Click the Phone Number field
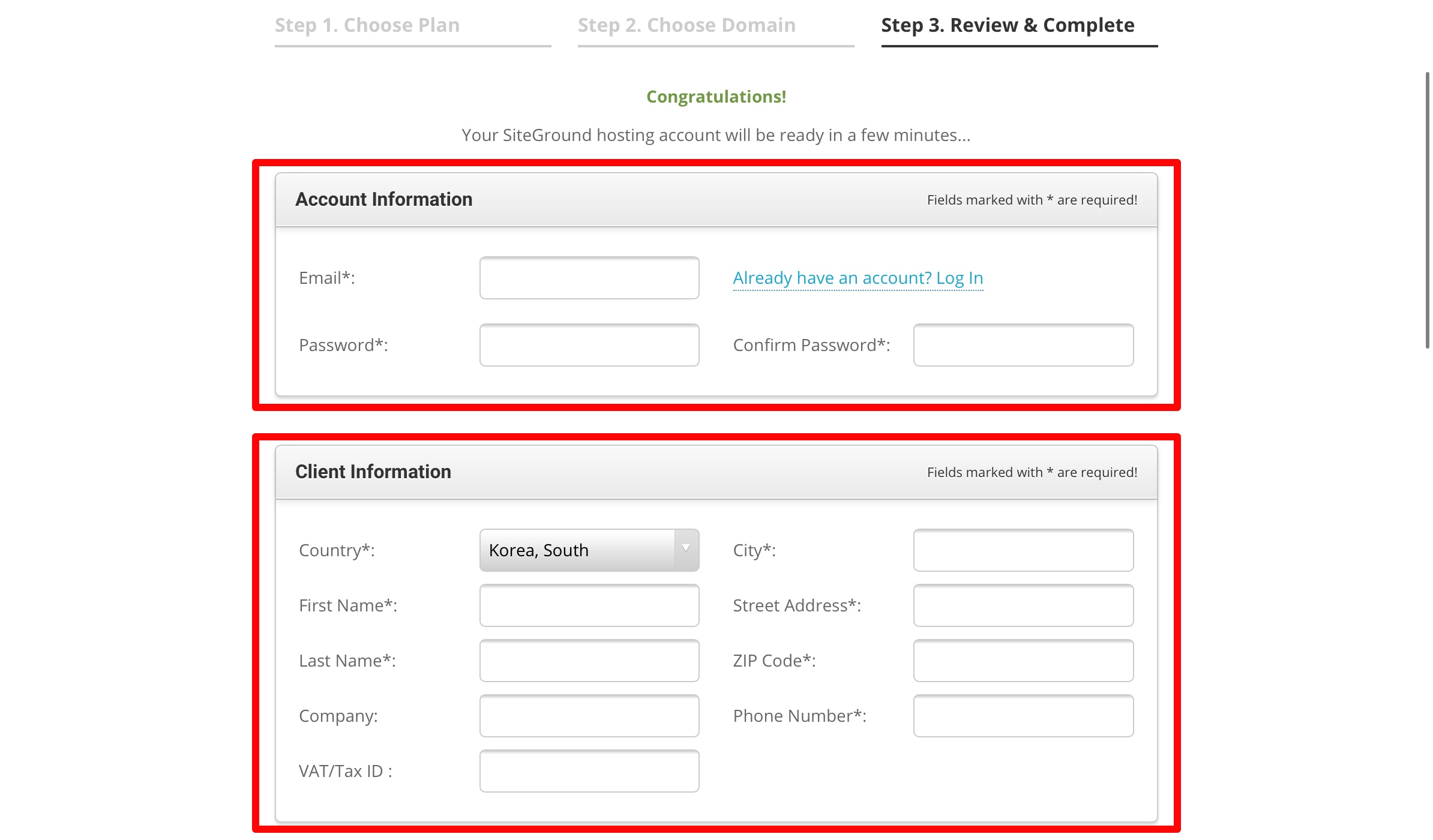 [1023, 715]
